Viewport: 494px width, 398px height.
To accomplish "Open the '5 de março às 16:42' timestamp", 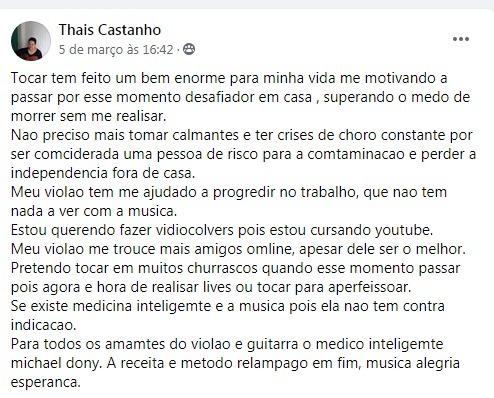I will (x=116, y=50).
